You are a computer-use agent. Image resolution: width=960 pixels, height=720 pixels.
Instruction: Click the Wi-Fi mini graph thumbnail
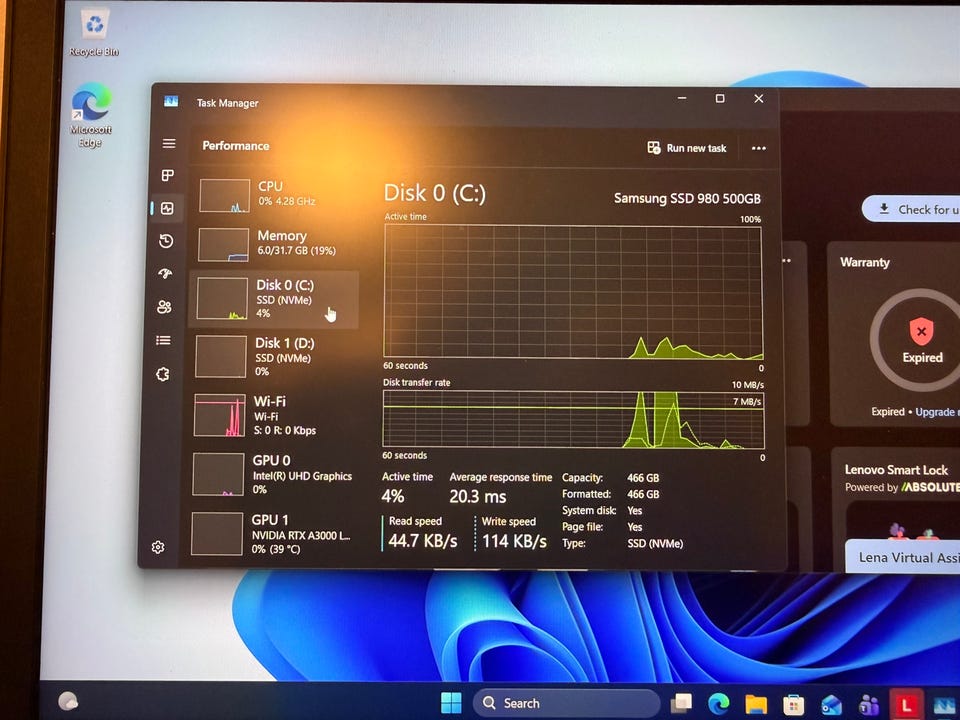[219, 415]
